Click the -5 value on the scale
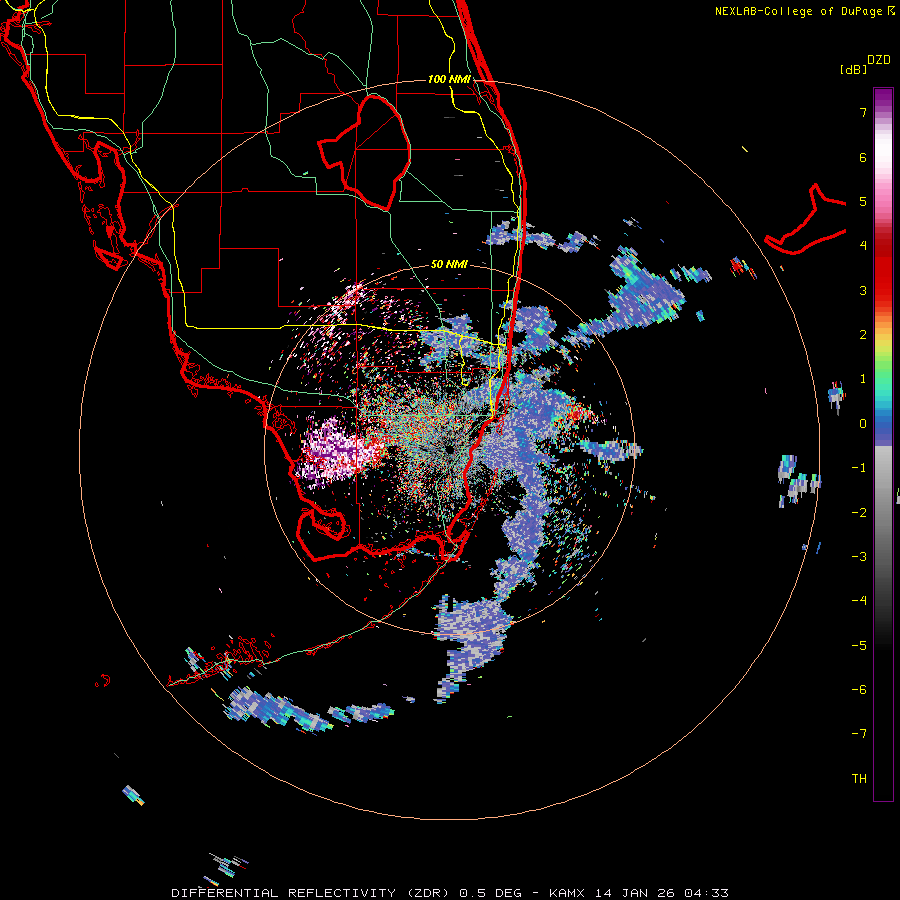Viewport: 900px width, 900px height. click(x=859, y=645)
